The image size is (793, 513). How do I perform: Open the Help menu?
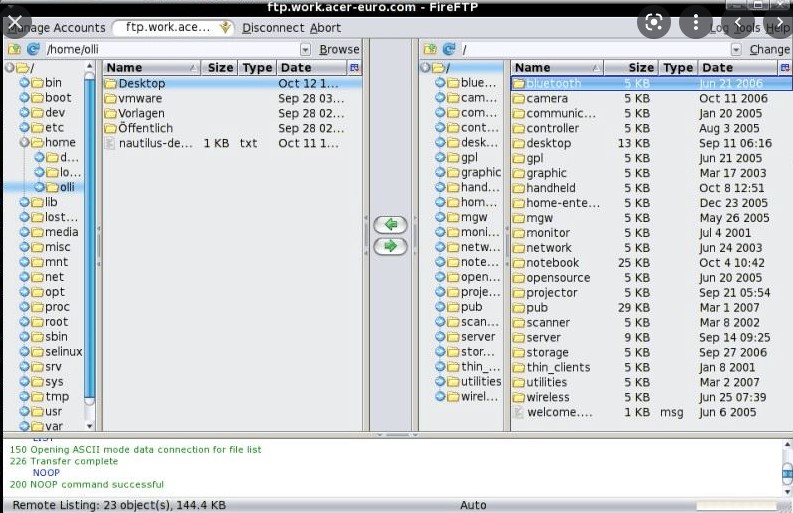pyautogui.click(x=777, y=28)
